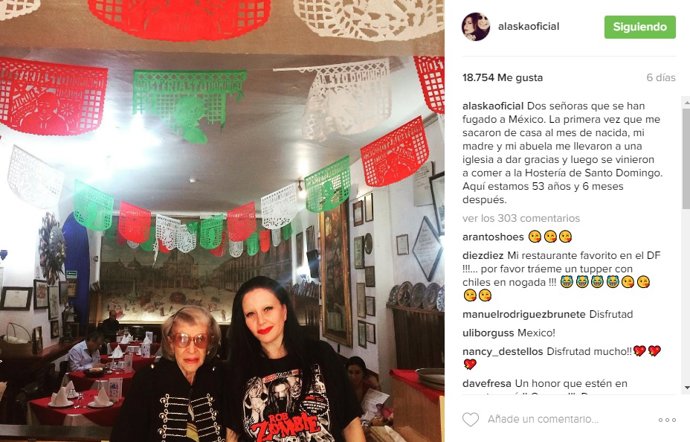This screenshot has height=442, width=690.
Task: Click the alaskaoficial username in header
Action: tap(529, 26)
